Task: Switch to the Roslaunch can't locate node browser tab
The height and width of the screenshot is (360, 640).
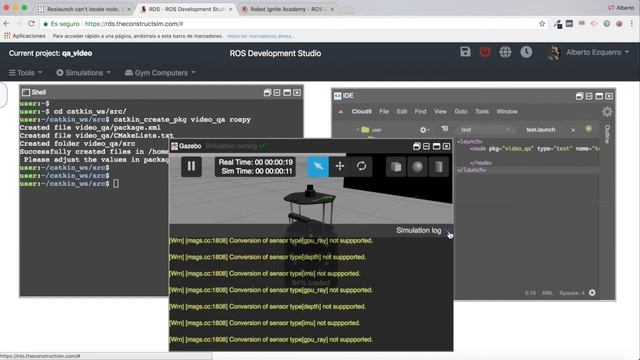Action: pyautogui.click(x=84, y=9)
